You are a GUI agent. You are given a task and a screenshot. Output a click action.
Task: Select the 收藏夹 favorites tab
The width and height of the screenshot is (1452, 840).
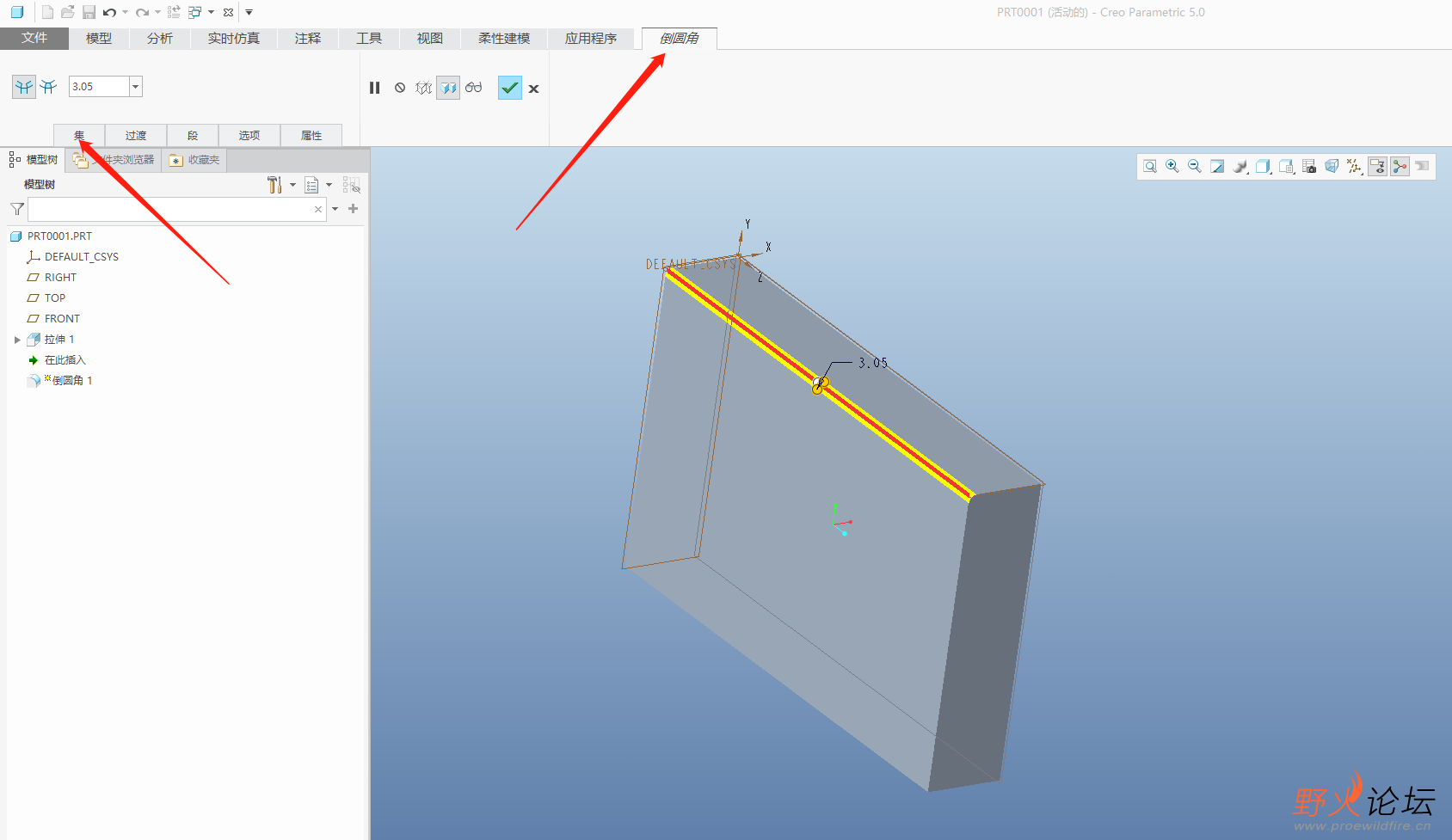click(x=194, y=160)
